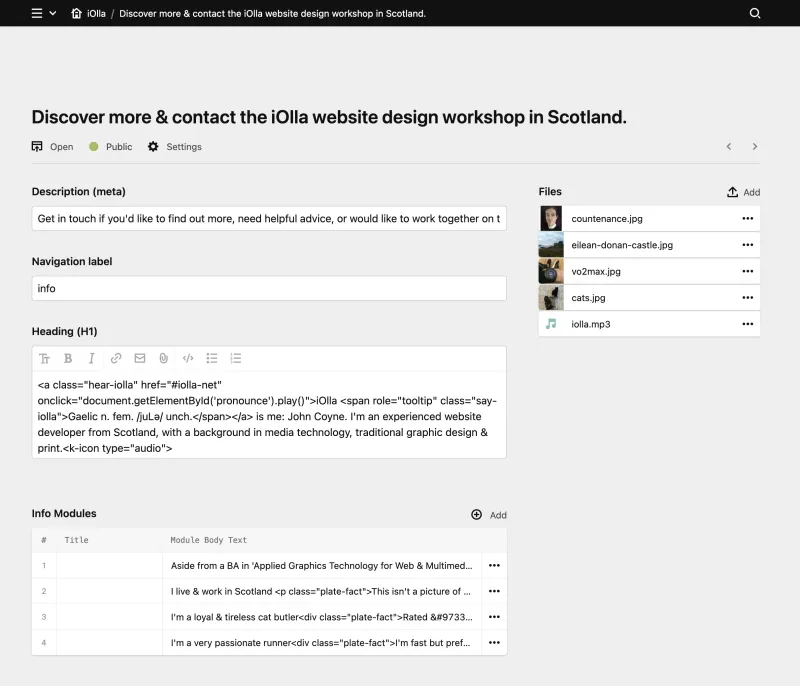
Task: Select the text style Tr icon
Action: 45,358
